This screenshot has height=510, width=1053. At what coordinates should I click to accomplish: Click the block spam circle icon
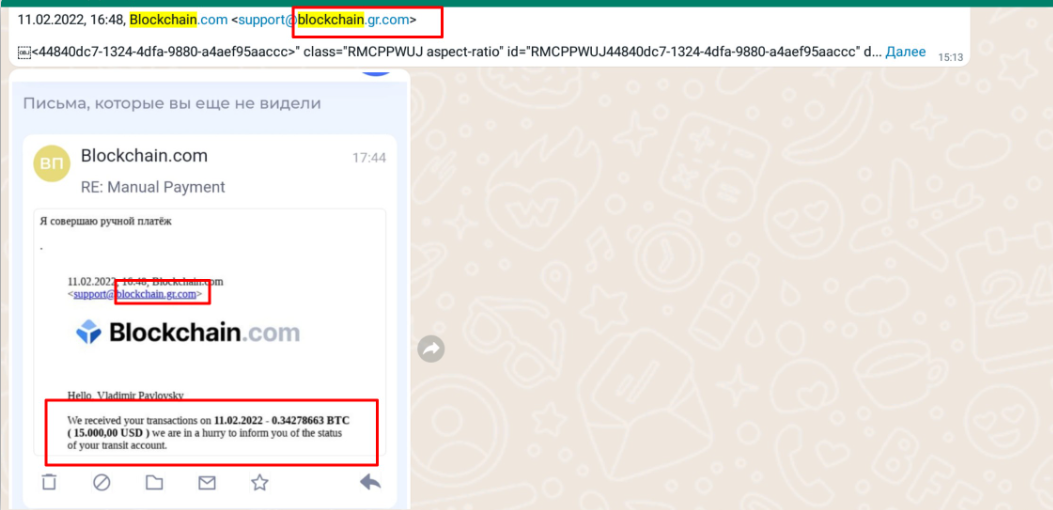point(101,482)
